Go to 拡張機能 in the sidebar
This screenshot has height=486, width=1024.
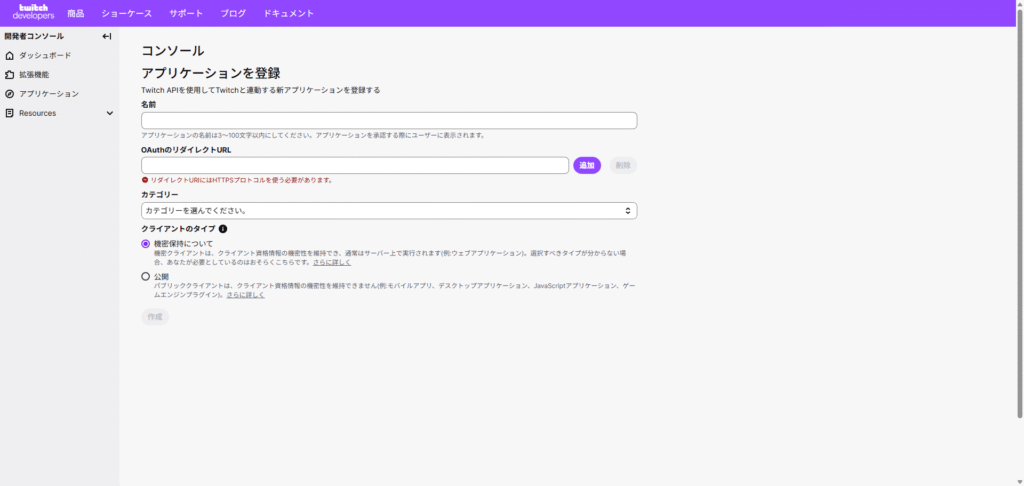click(34, 74)
